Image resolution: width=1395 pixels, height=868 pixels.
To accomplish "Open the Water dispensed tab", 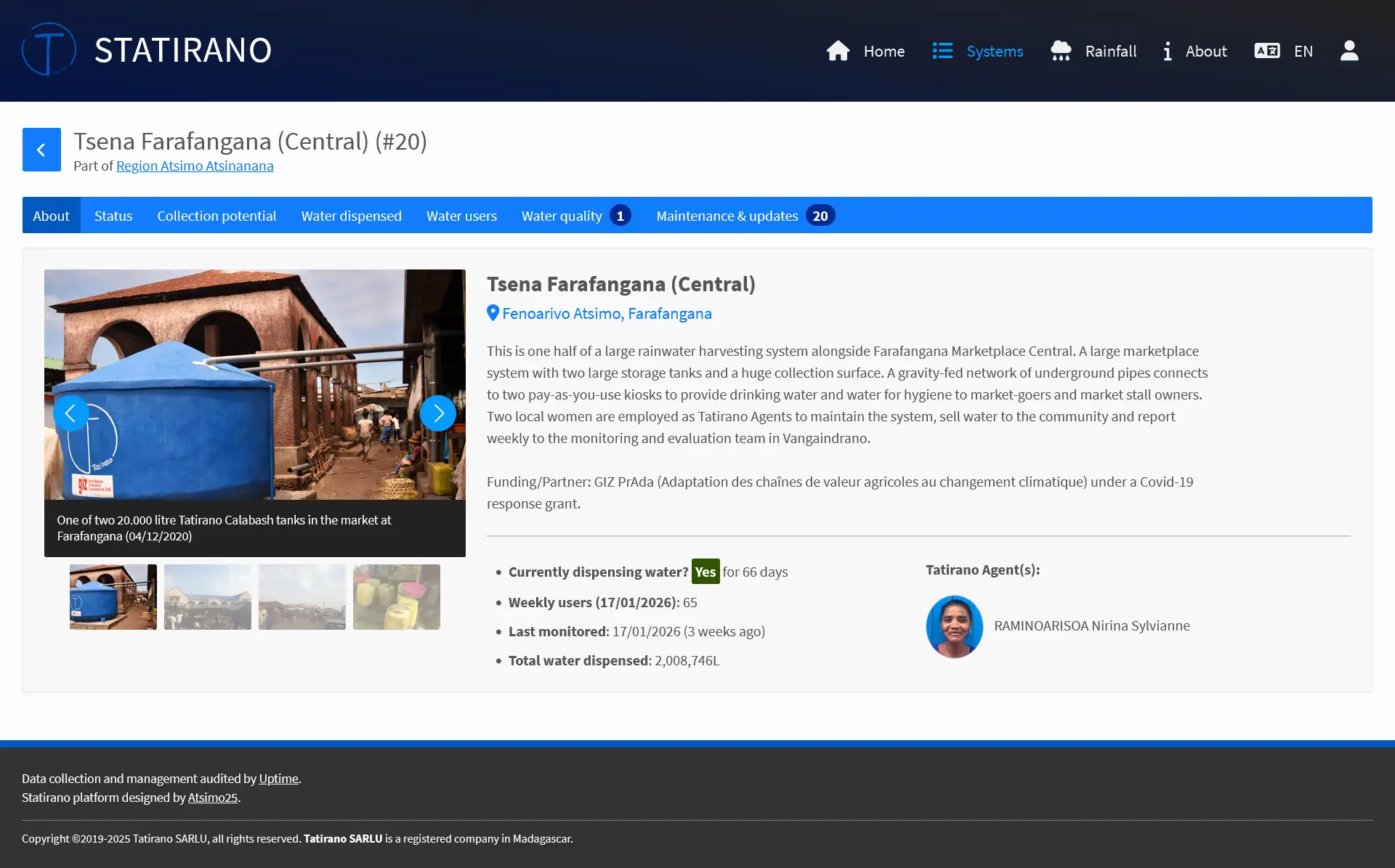I will (351, 216).
